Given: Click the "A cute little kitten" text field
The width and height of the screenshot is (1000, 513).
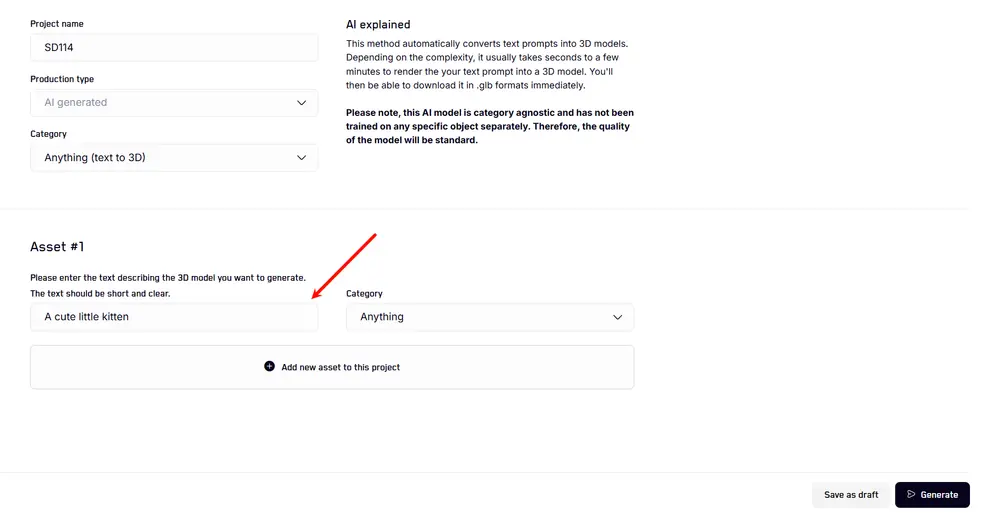Looking at the screenshot, I should click(174, 317).
